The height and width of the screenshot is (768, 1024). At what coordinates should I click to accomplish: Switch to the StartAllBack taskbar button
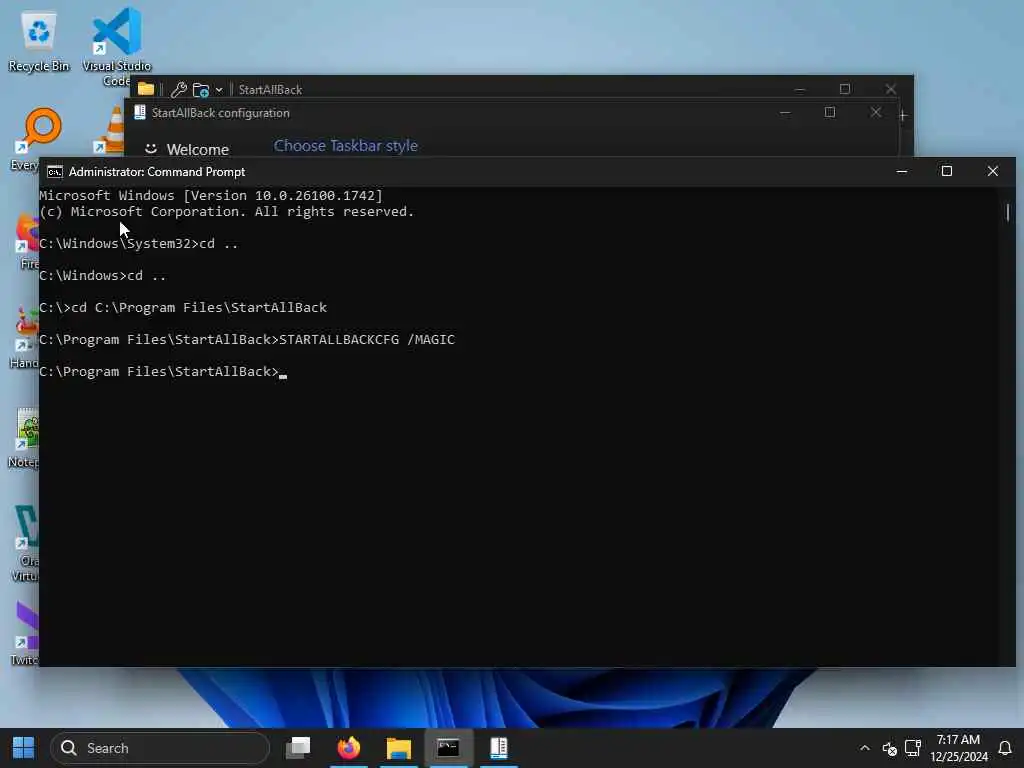pos(499,748)
